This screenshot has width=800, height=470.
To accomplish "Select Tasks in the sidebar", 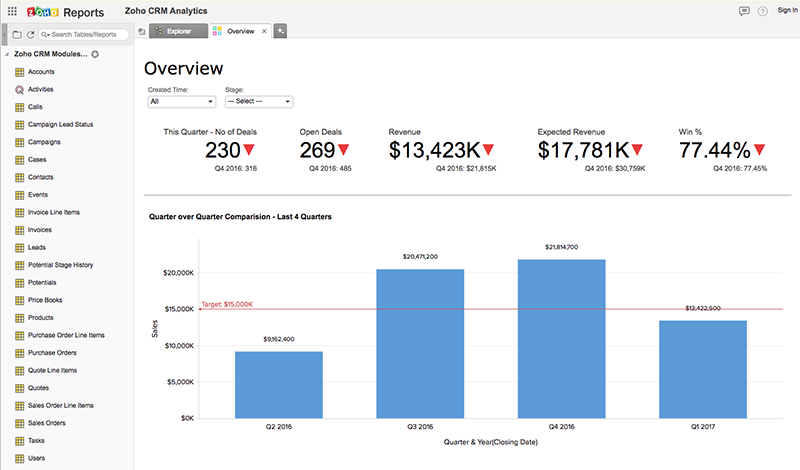I will pyautogui.click(x=36, y=440).
